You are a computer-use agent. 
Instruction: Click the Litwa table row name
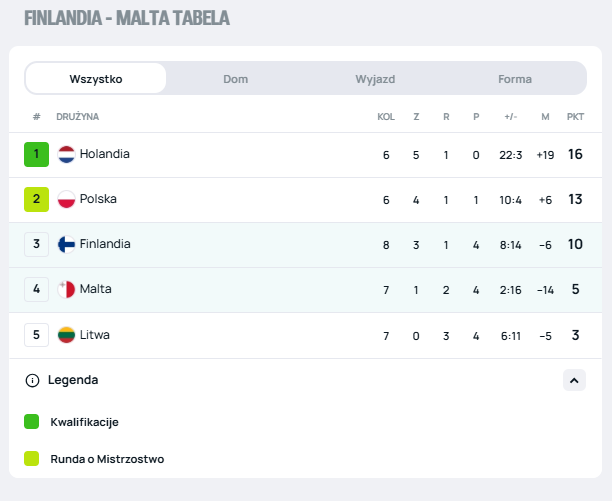95,335
